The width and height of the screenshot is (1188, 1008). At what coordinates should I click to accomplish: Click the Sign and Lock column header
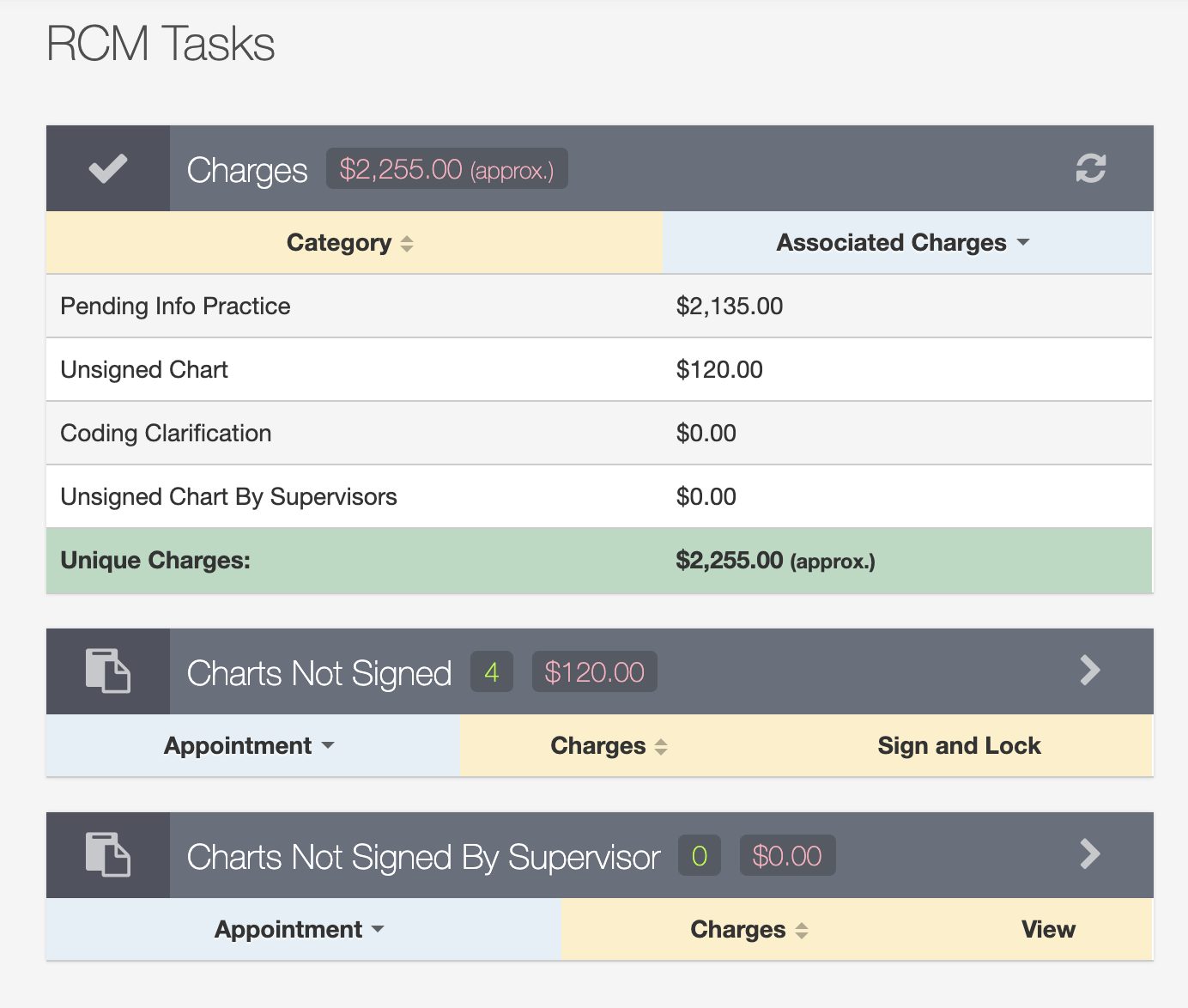959,745
